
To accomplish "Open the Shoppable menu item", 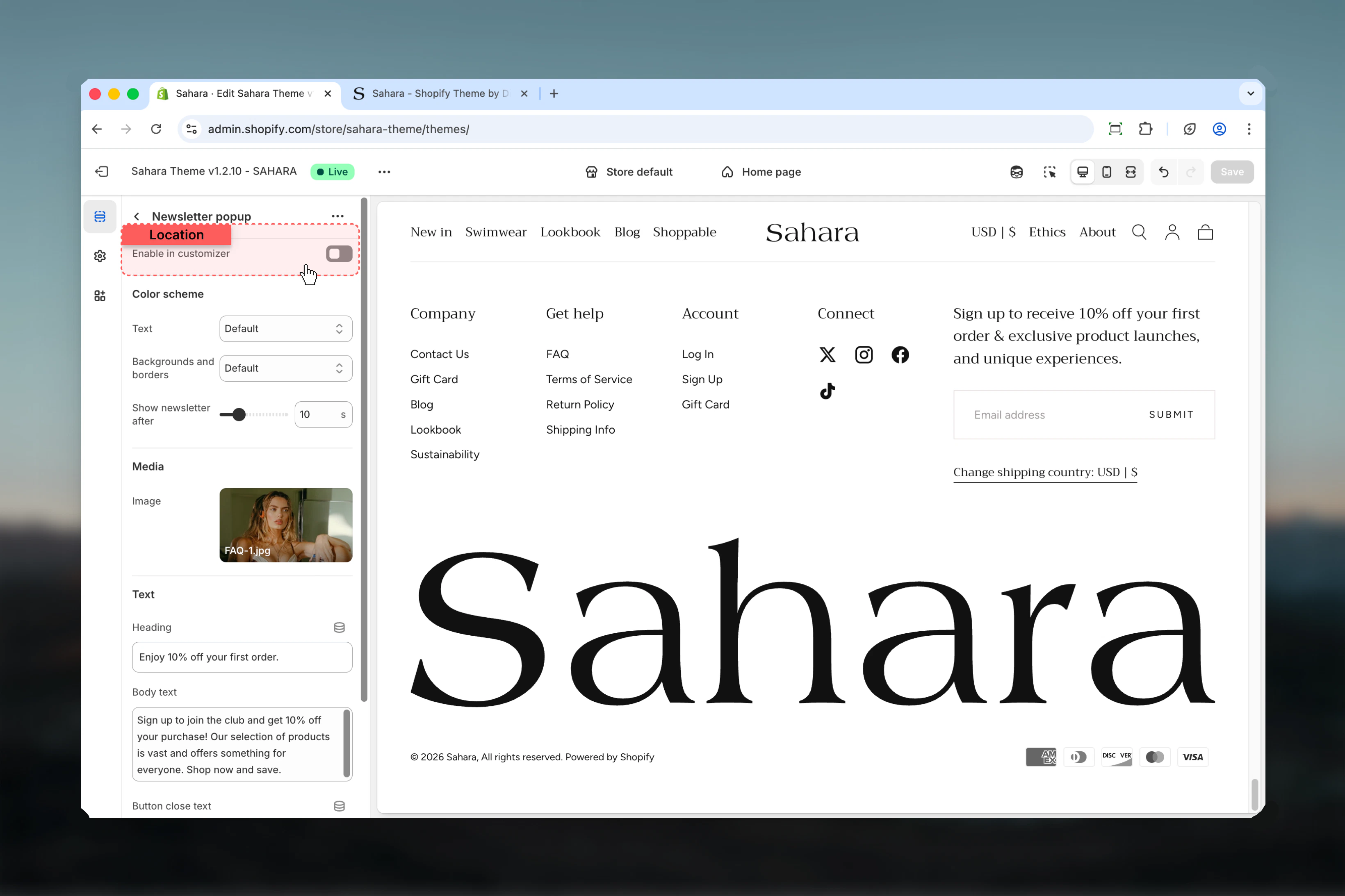I will (x=684, y=232).
